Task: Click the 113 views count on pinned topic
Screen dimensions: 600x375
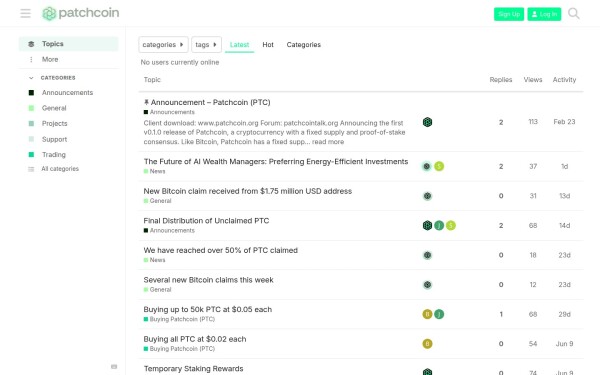Action: click(533, 122)
